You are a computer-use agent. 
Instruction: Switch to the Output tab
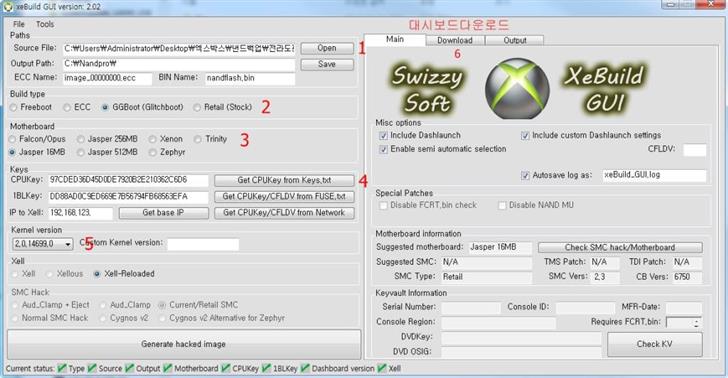click(x=514, y=40)
